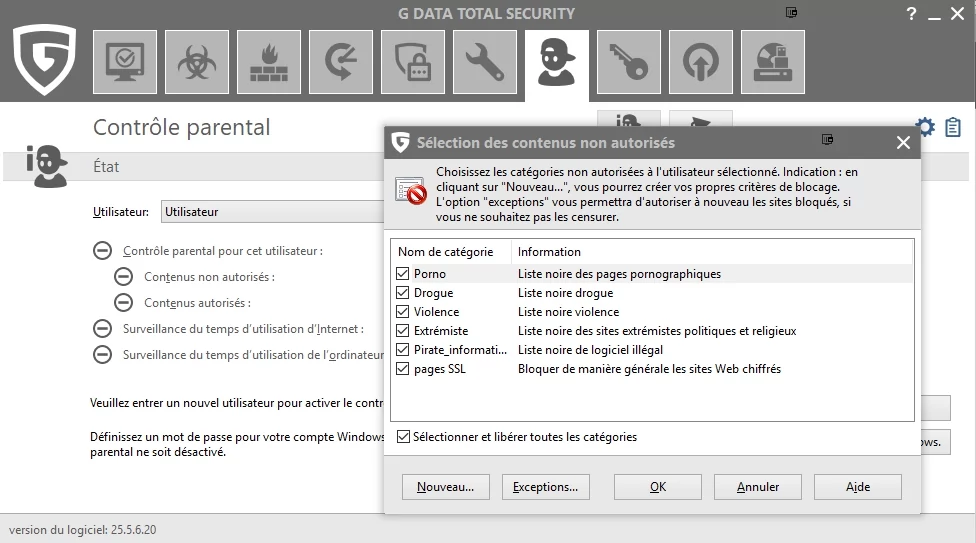Uncheck the Pirate_informati... category checkbox
Screen dimensions: 976x543
coord(403,349)
